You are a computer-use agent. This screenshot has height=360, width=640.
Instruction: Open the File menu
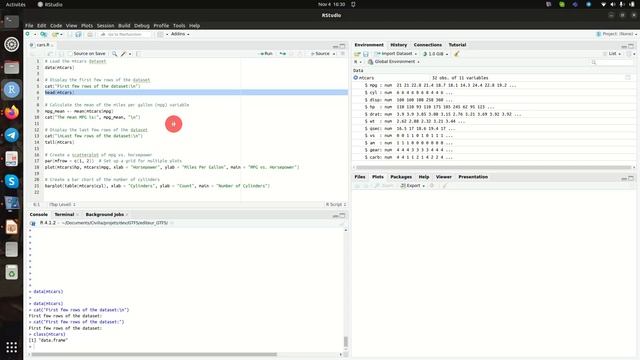coord(29,25)
